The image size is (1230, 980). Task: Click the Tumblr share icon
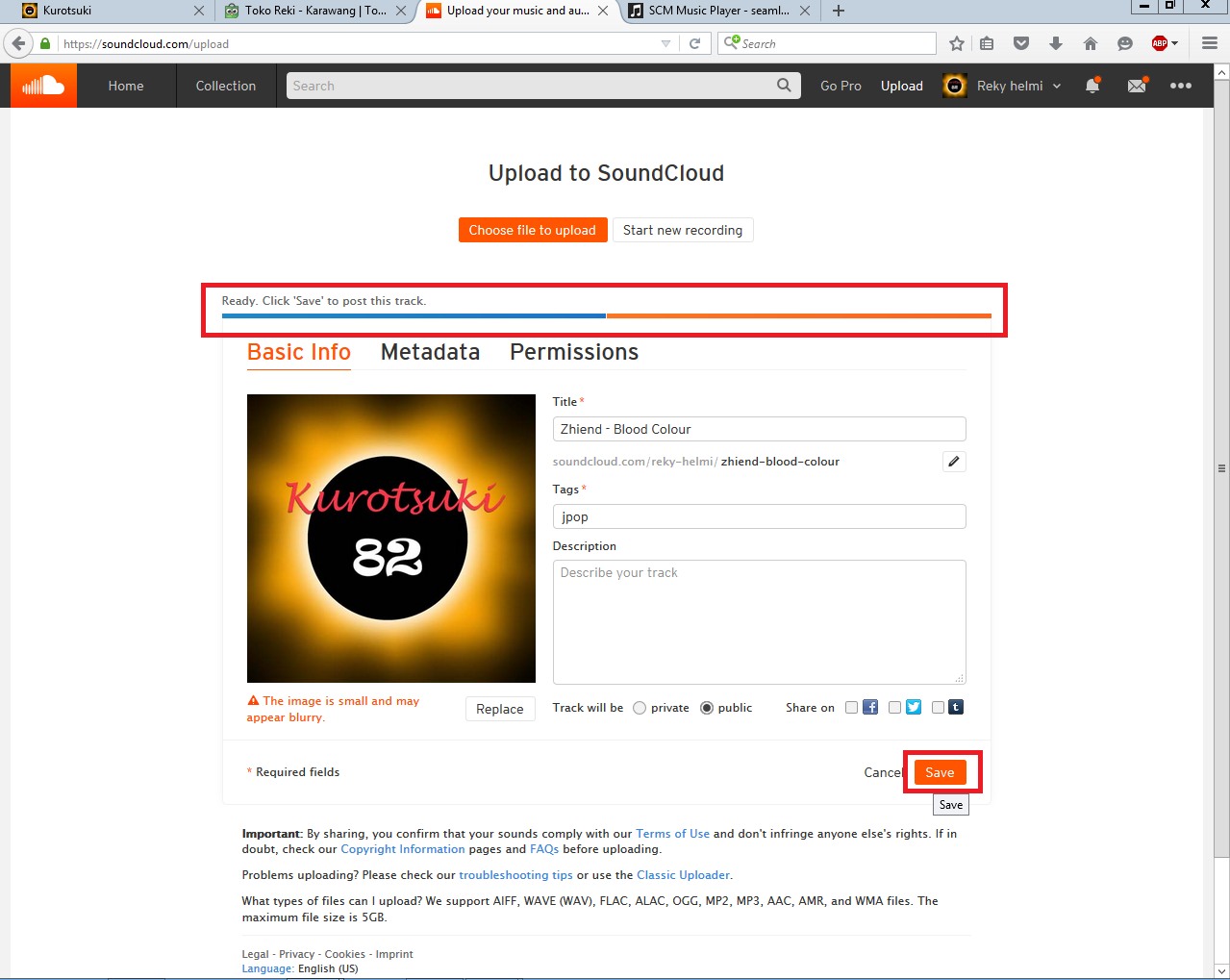[x=956, y=707]
